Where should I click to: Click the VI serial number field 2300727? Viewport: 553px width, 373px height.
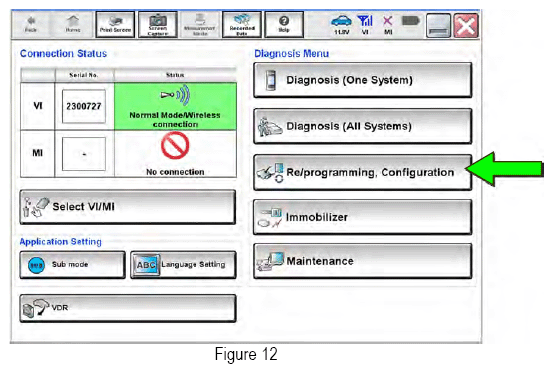pos(84,106)
